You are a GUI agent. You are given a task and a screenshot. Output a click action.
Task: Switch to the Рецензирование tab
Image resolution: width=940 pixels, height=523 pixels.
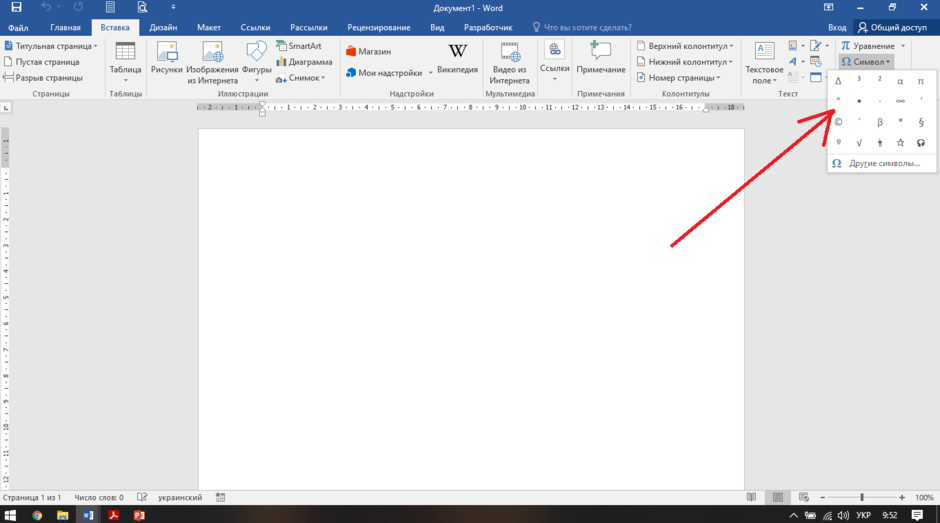379,28
